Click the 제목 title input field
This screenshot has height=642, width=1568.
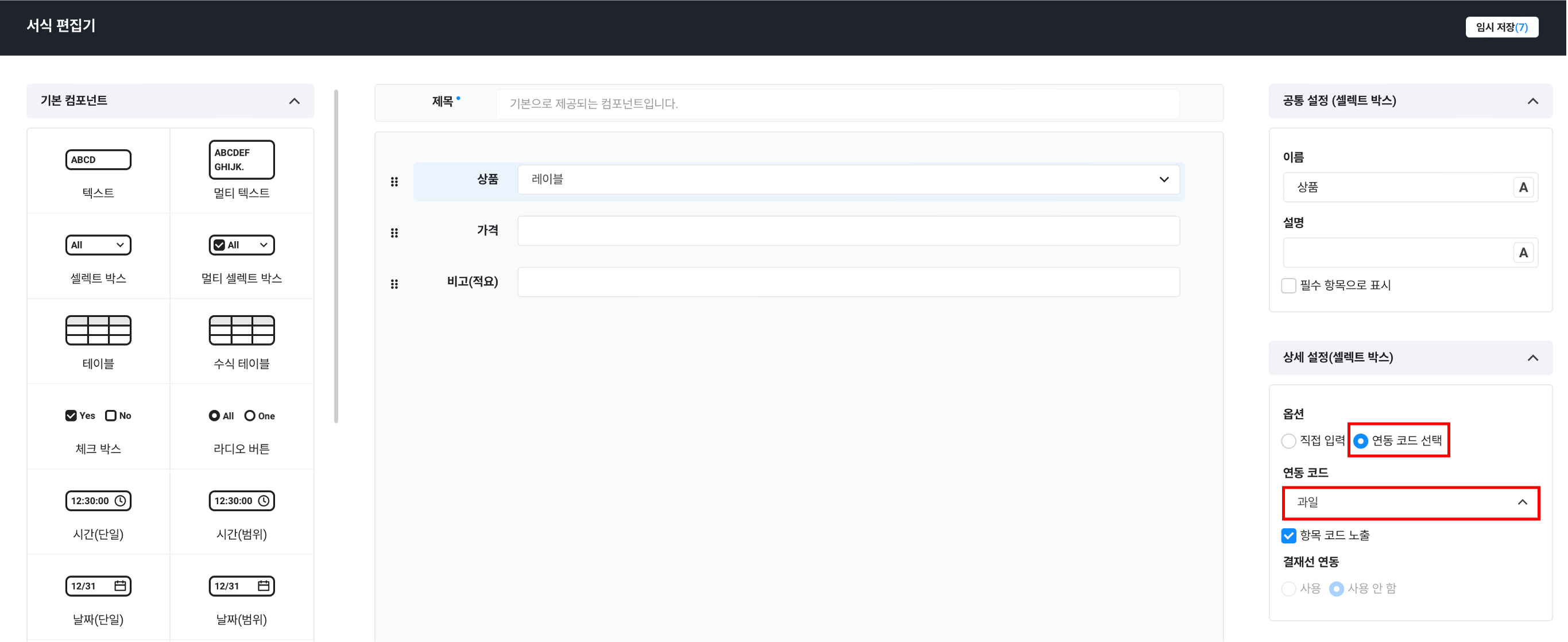pyautogui.click(x=837, y=103)
